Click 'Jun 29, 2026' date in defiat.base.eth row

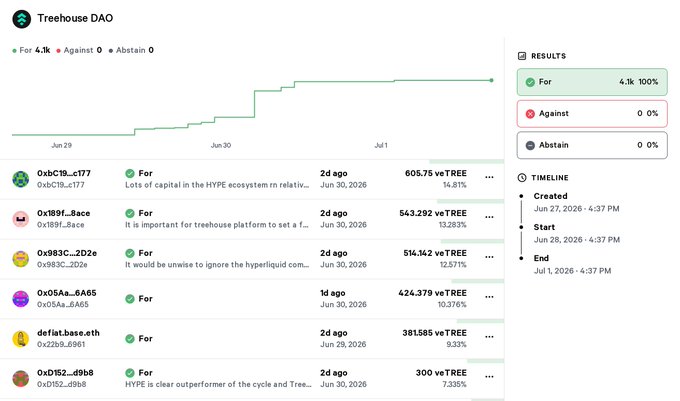(343, 344)
